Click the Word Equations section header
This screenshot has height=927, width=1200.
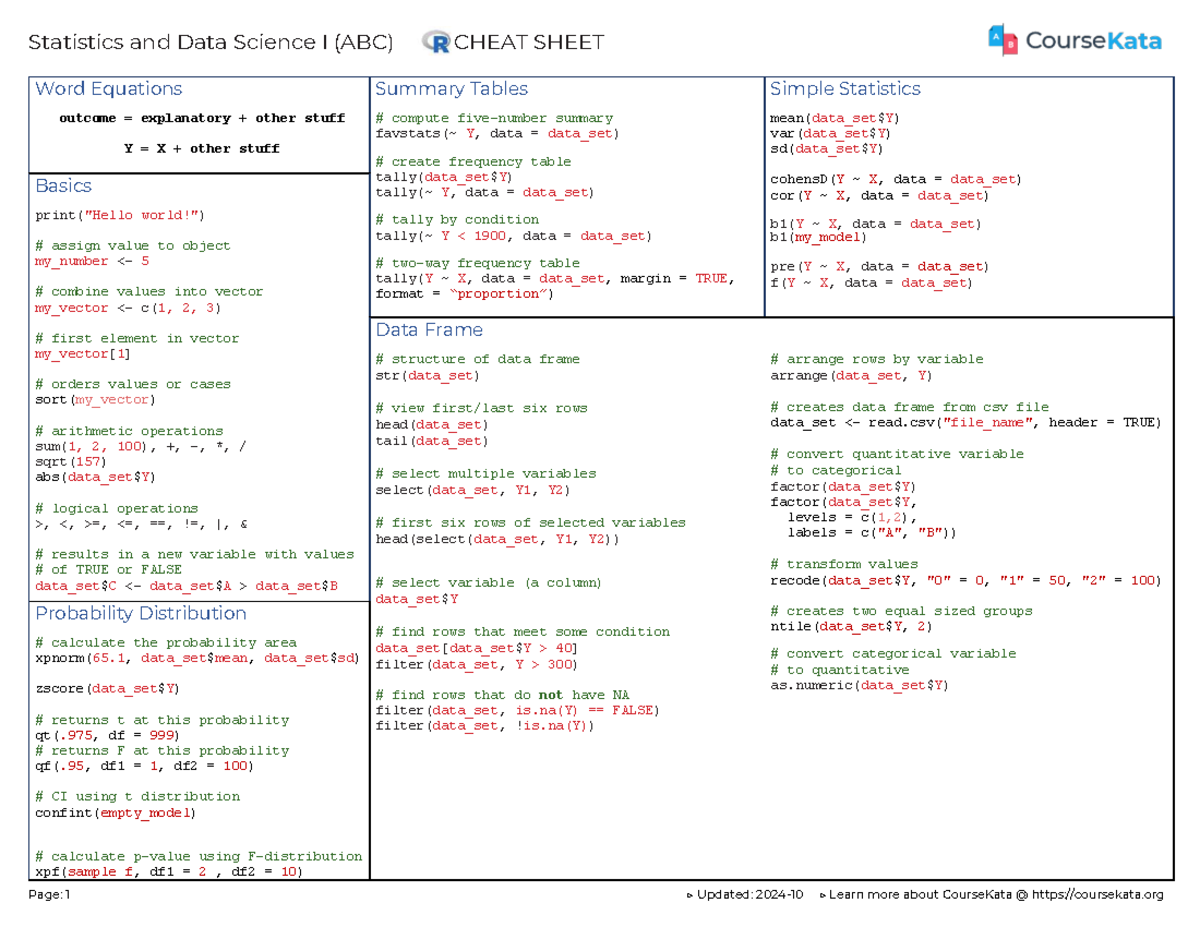point(108,89)
